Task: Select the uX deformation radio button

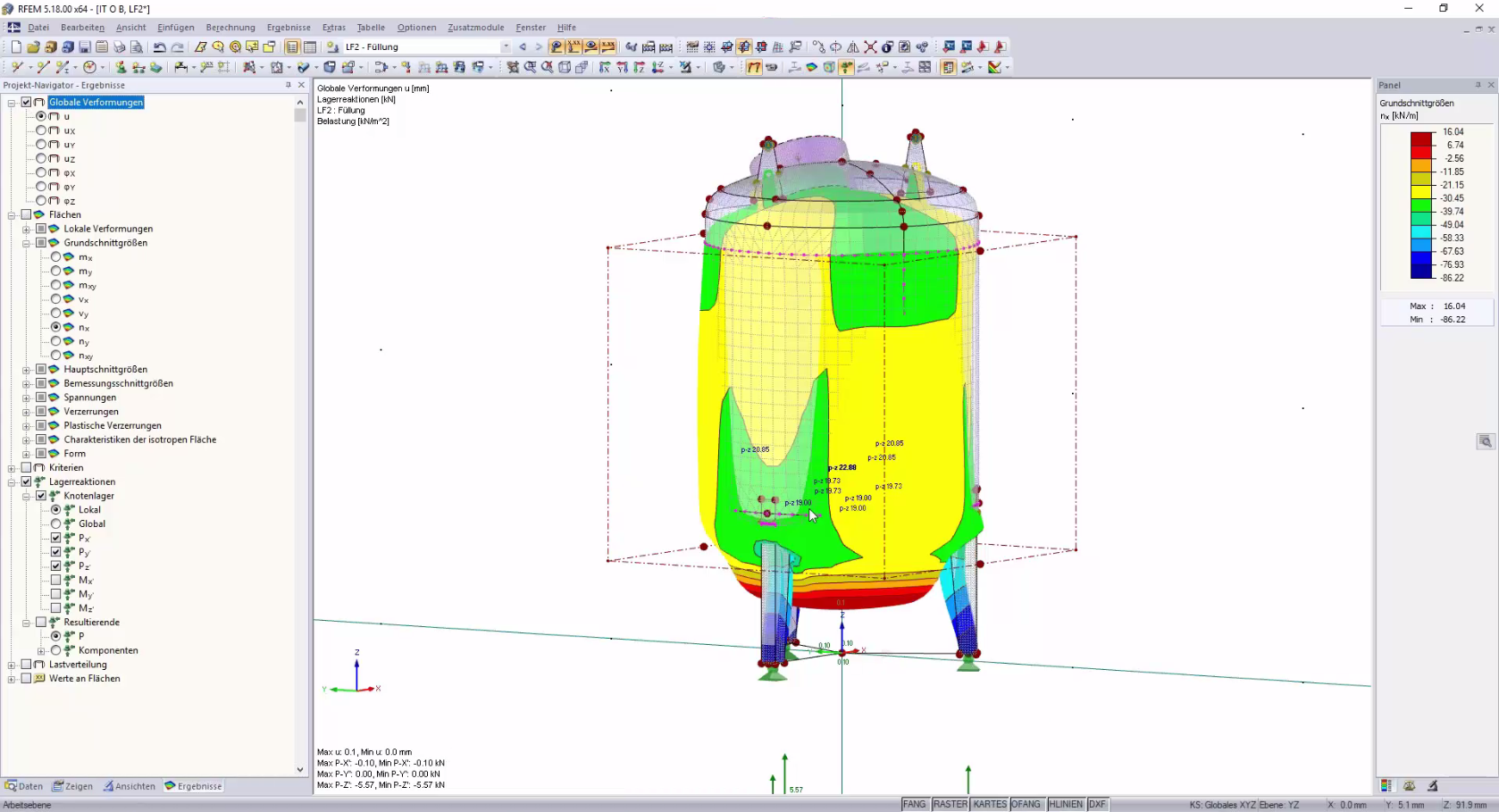Action: coord(41,130)
